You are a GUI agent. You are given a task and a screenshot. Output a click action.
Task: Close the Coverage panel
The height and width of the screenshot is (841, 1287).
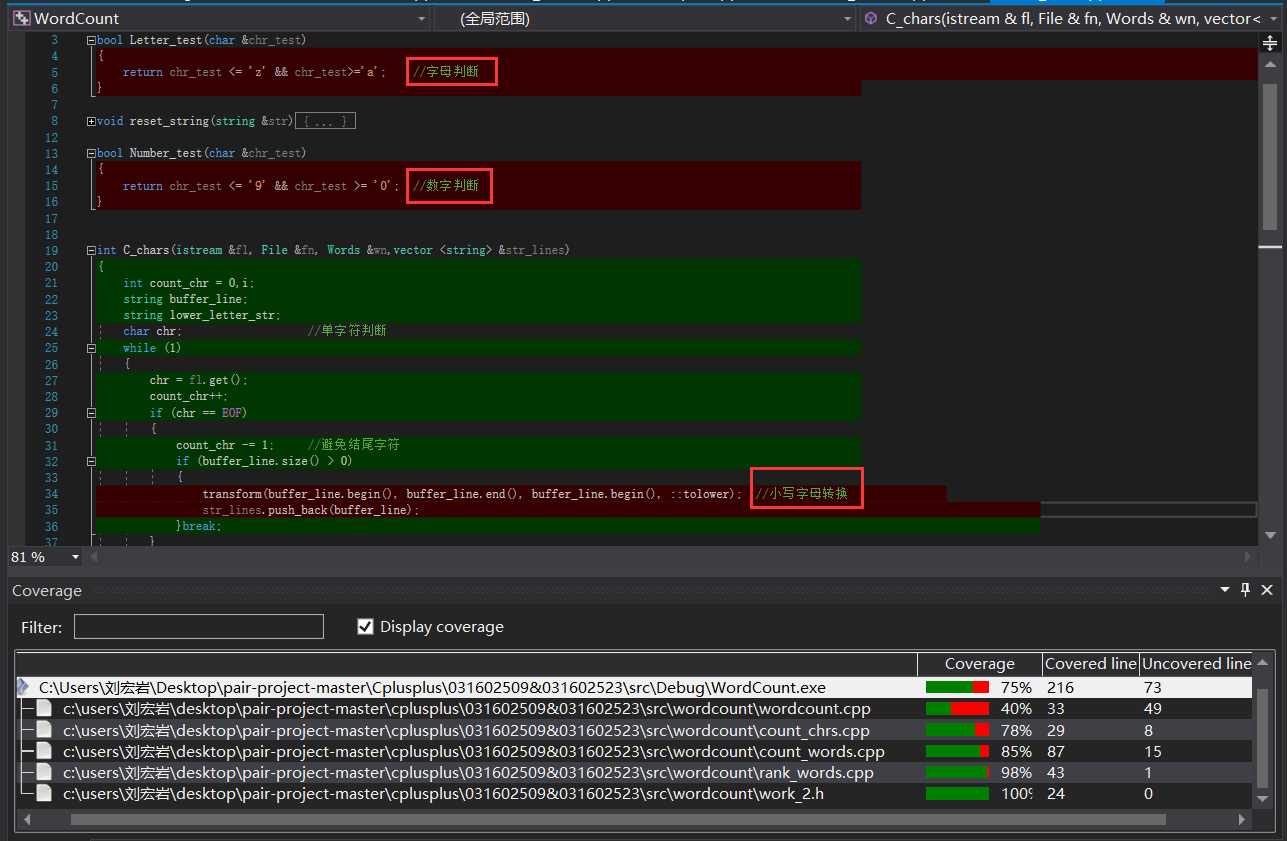click(x=1268, y=590)
